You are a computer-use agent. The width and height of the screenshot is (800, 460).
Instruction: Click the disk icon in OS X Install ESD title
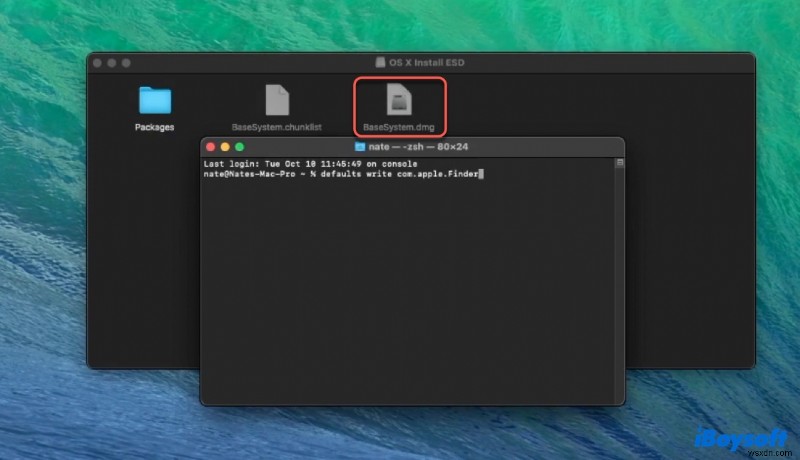[380, 62]
